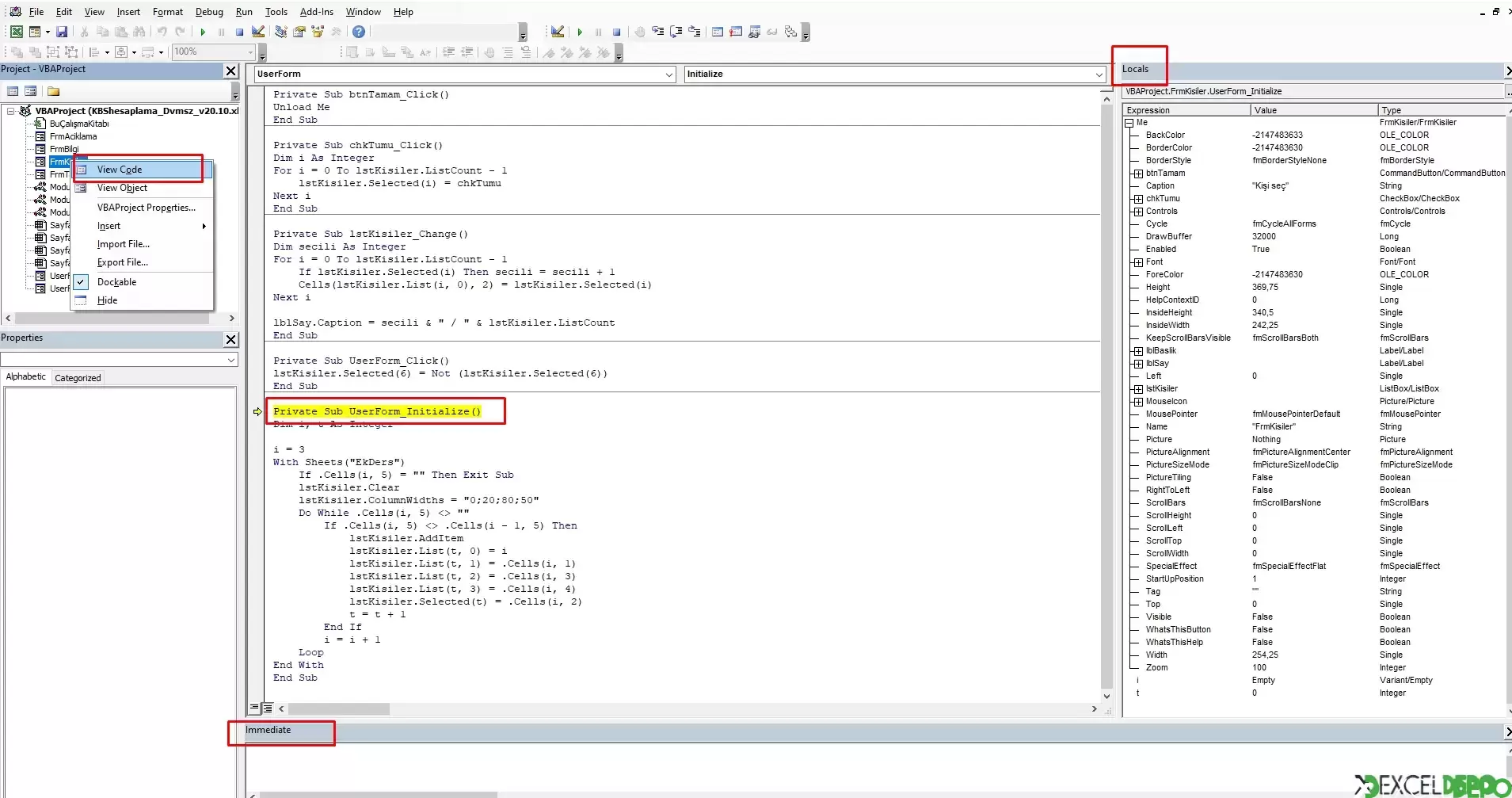Click the highlighted UserForm_Initialize code line
Image resolution: width=1512 pixels, height=798 pixels.
377,411
